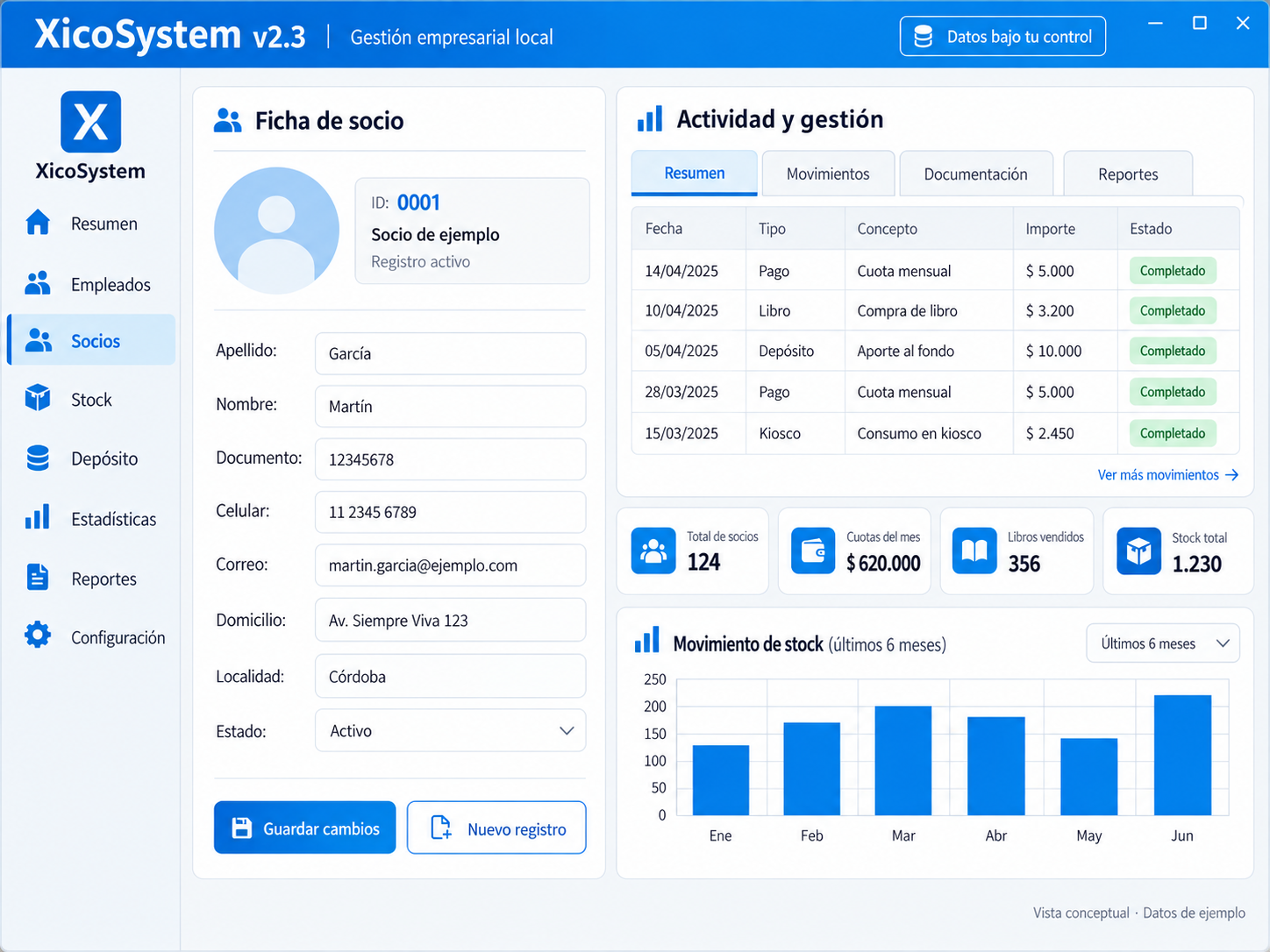Click Nuevo registro button
Screen dimensions: 1270x952
point(496,828)
